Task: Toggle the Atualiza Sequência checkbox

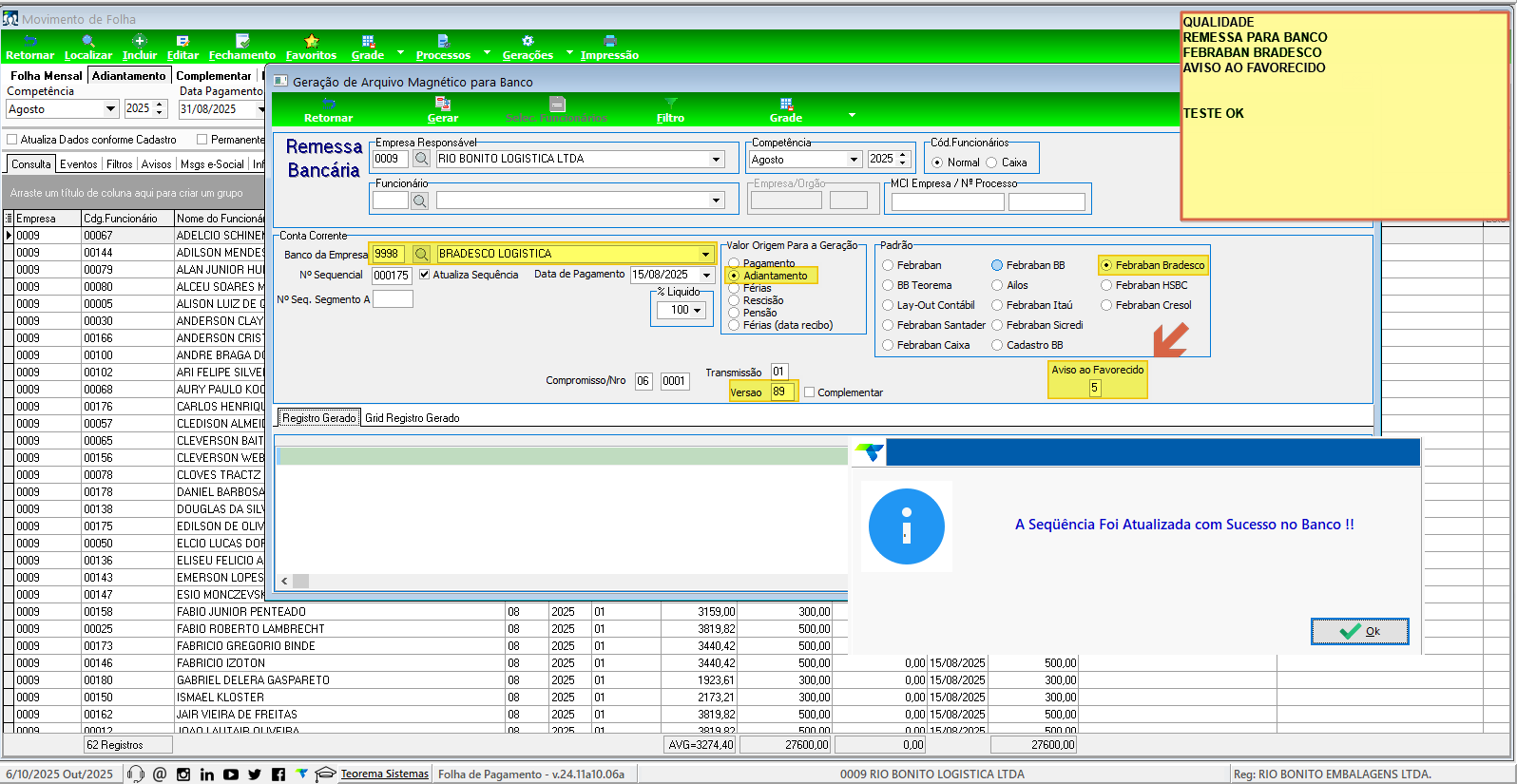Action: [x=425, y=275]
